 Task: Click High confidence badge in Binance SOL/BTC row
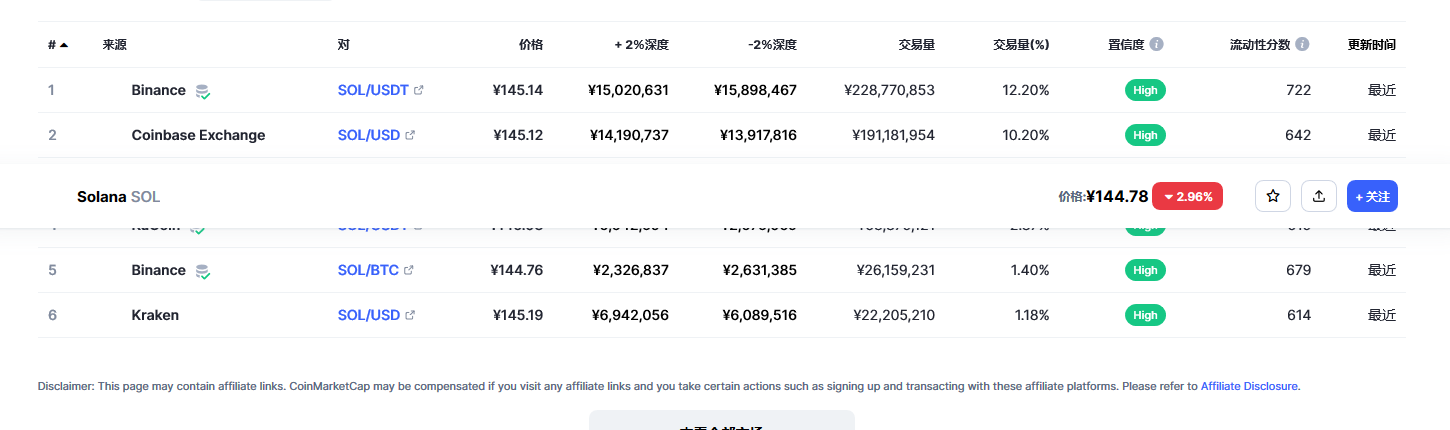click(x=1145, y=270)
